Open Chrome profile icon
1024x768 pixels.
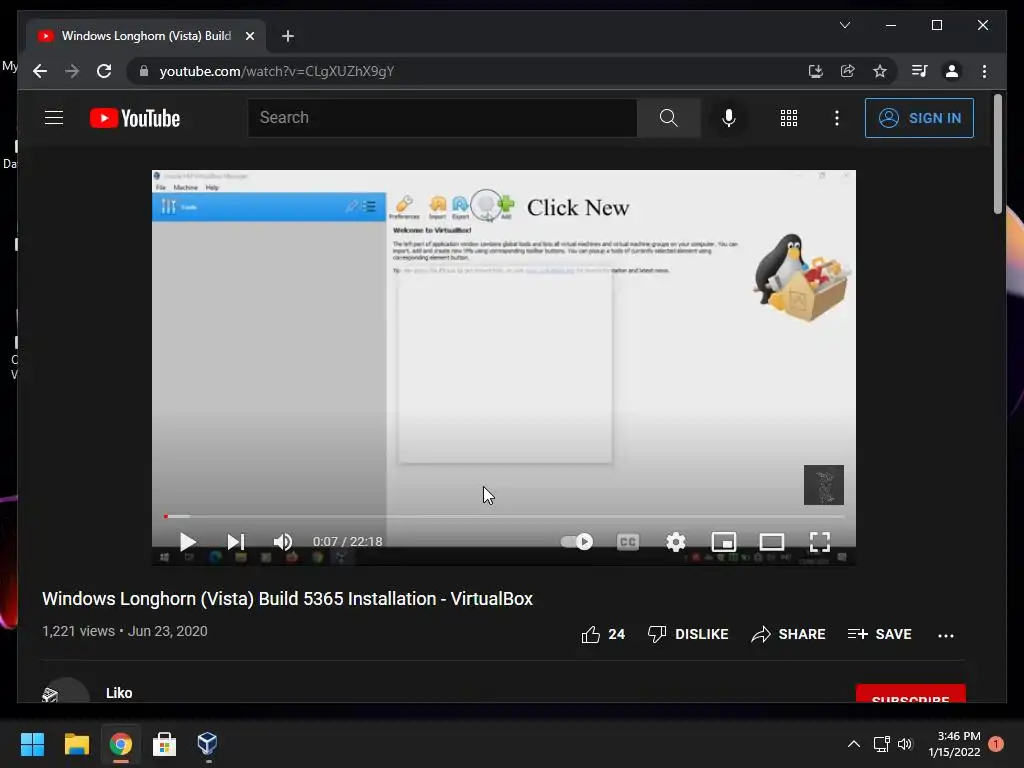[x=952, y=71]
